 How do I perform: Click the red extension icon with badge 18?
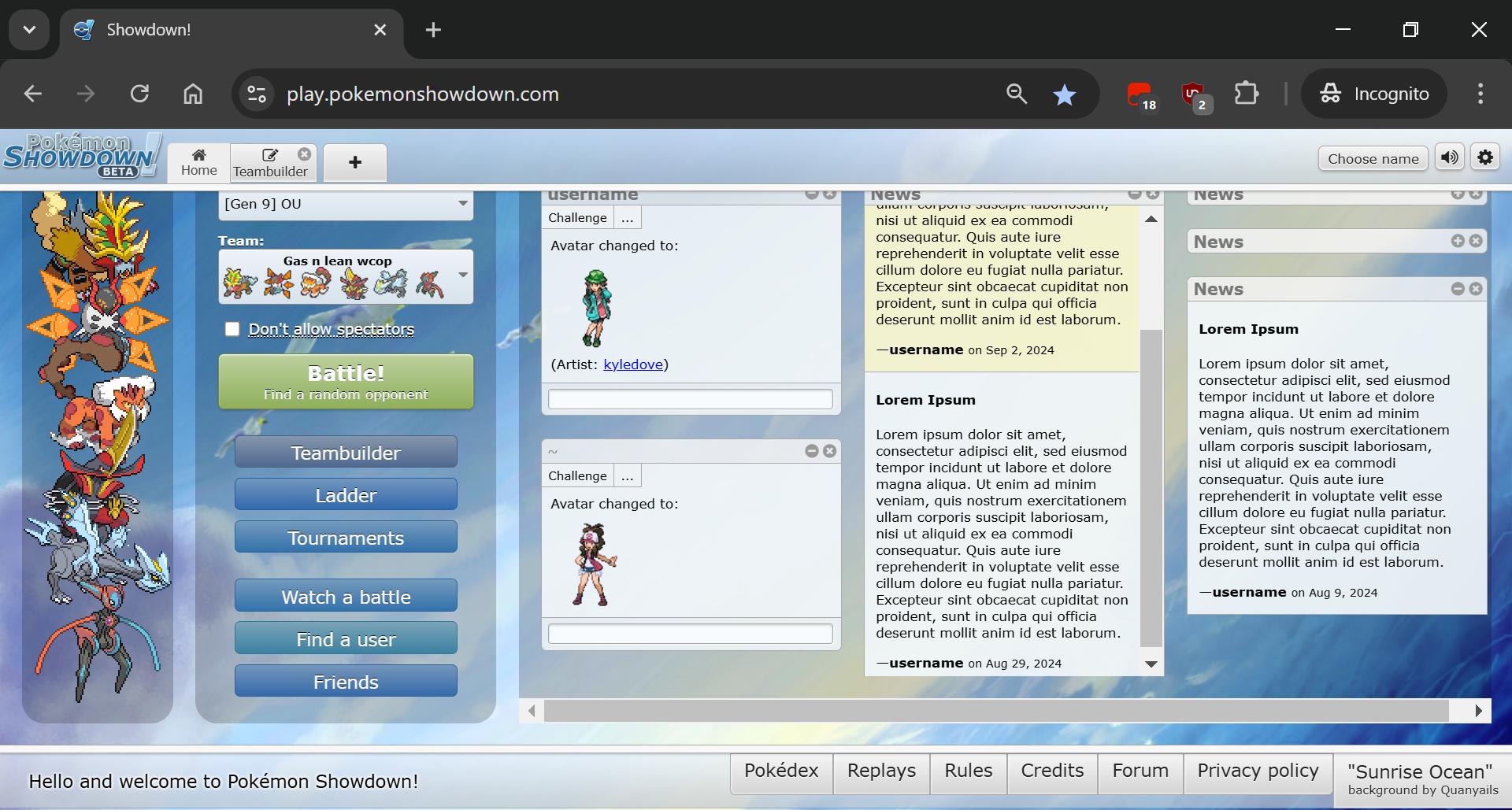[1141, 95]
